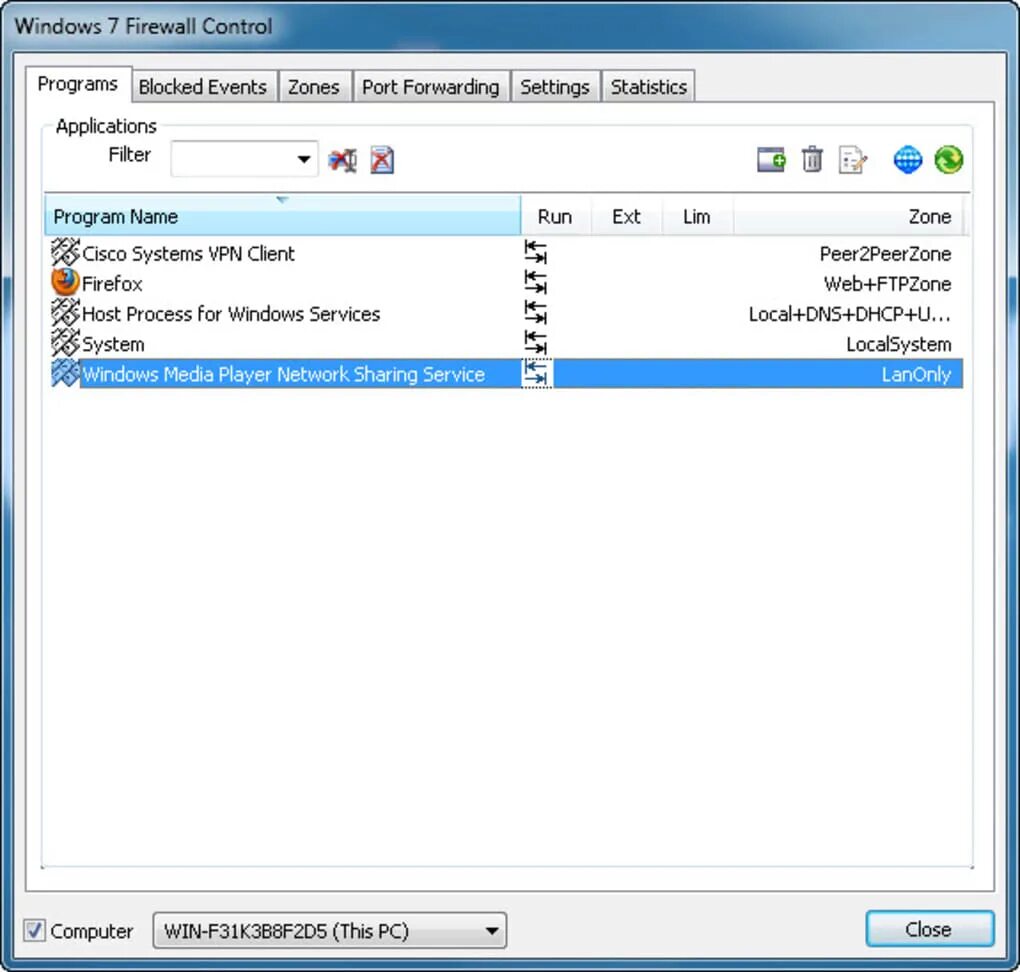Open the WIN-F31K3B8F2D5 computer dropdown

(330, 930)
